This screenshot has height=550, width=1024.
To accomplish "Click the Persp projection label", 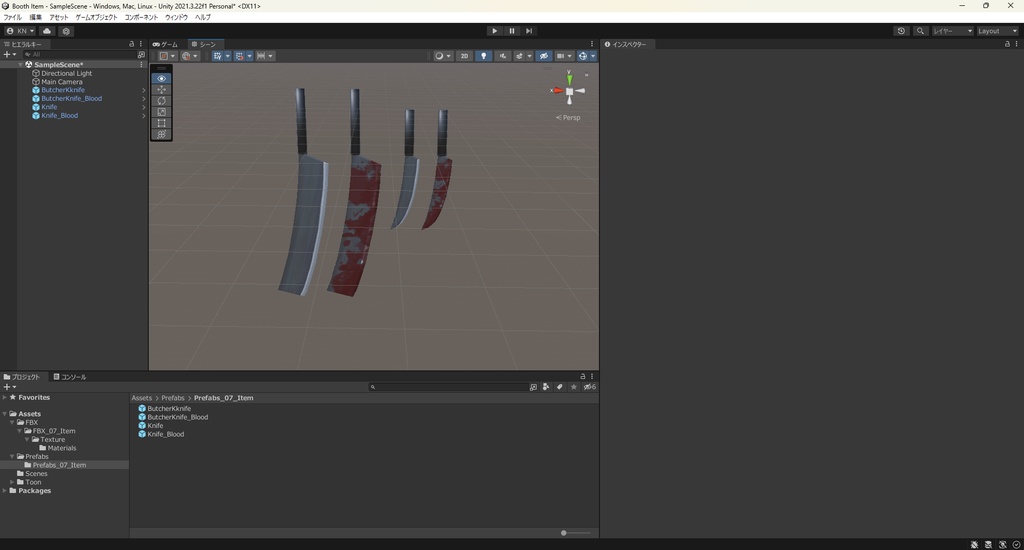I will pos(568,118).
